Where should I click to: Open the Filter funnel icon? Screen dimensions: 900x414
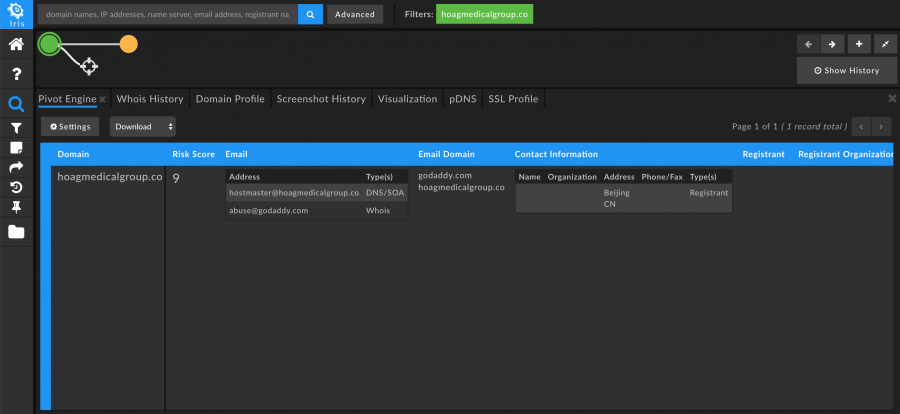pos(17,129)
